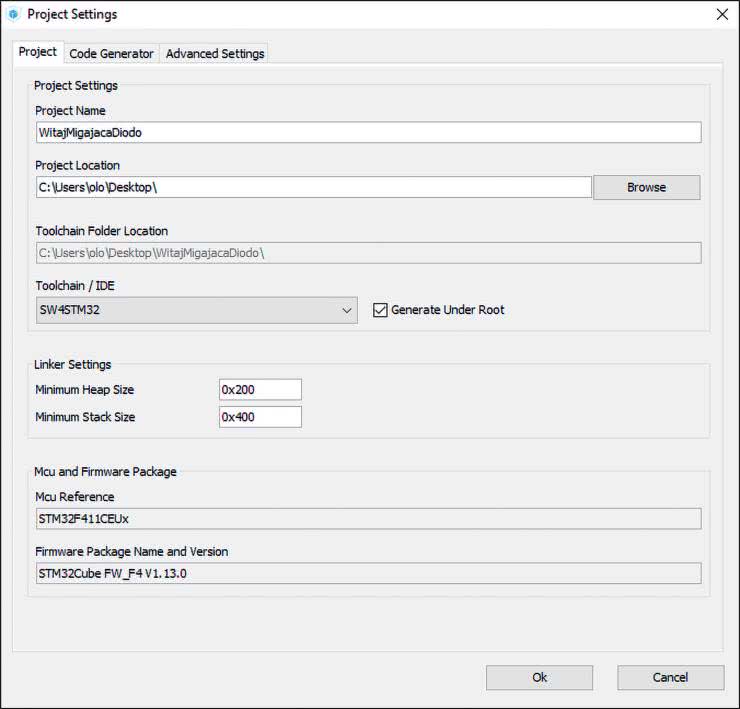Select the Minimum Stack Size field

(260, 417)
